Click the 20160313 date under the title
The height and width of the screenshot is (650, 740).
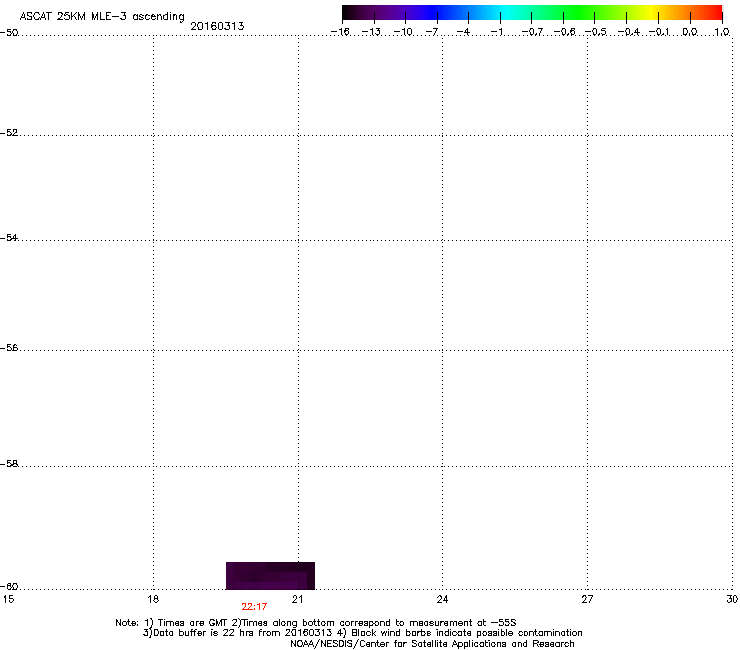pyautogui.click(x=217, y=26)
